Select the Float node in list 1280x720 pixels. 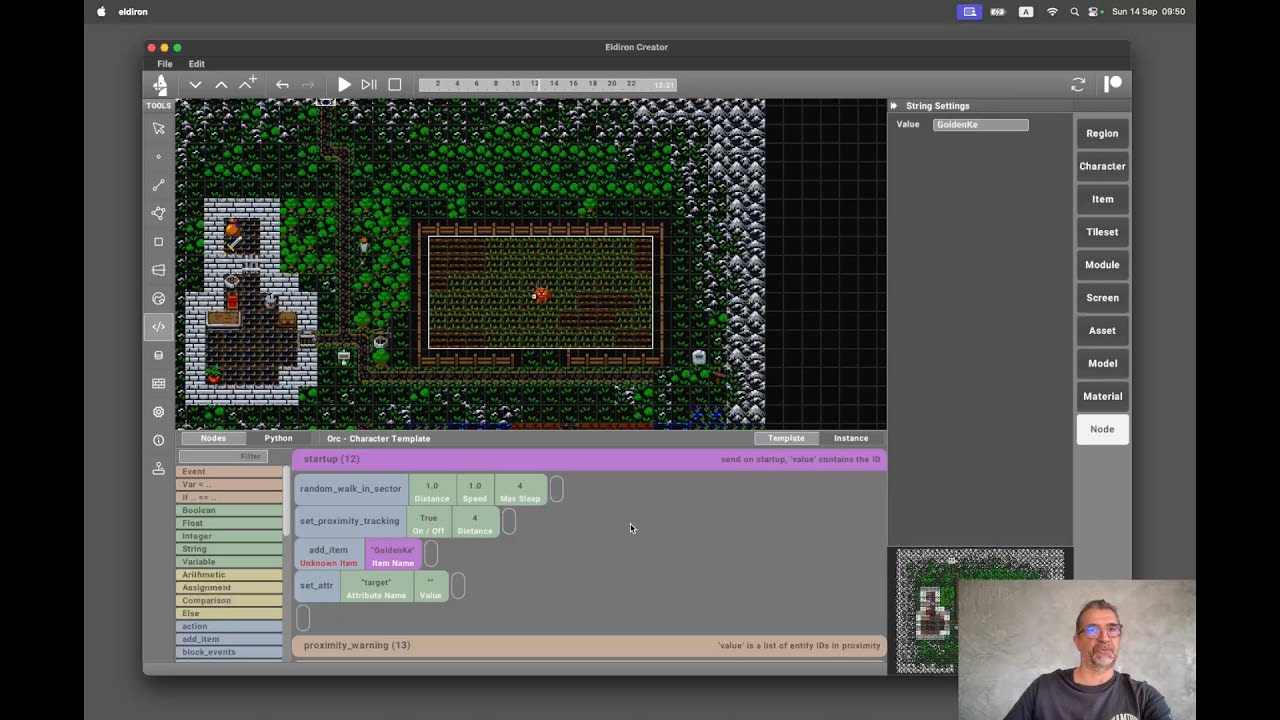tap(229, 523)
